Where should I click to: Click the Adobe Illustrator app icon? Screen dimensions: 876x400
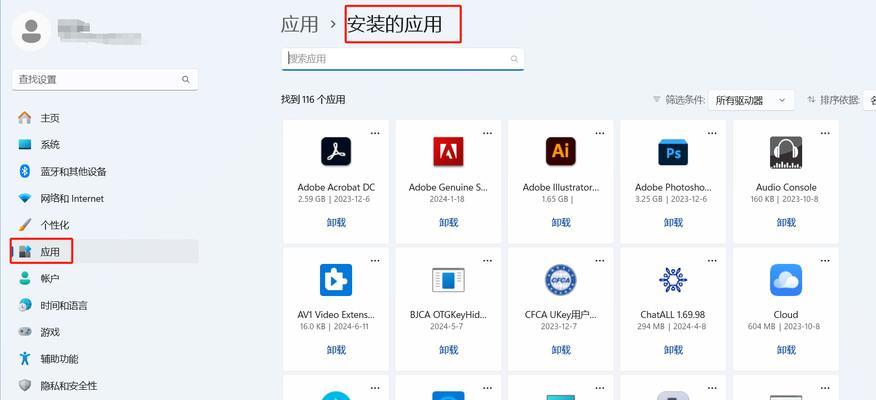click(x=560, y=151)
